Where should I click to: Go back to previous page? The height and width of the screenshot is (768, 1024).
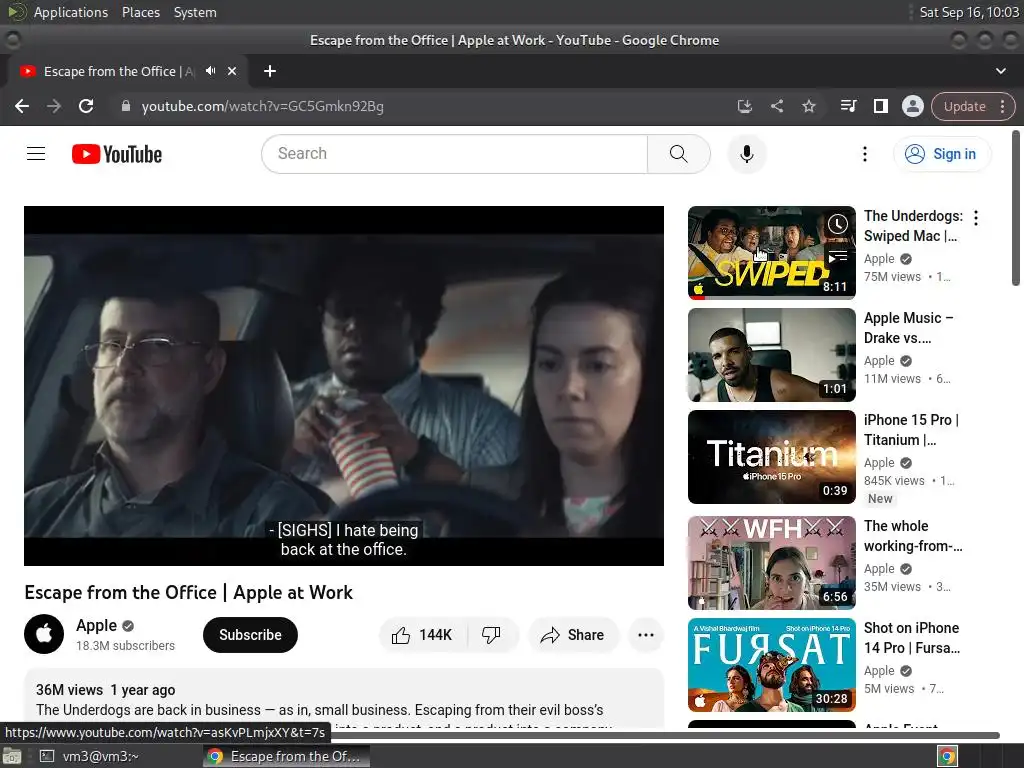(22, 106)
